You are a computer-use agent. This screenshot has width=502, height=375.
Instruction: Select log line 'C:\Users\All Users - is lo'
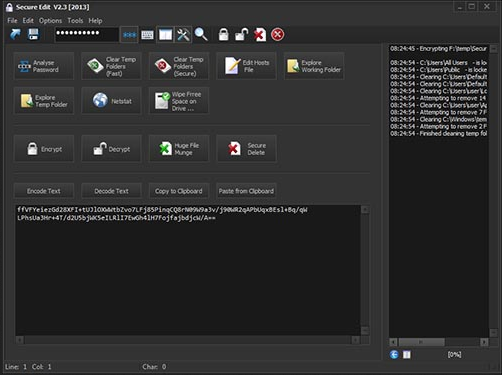438,63
